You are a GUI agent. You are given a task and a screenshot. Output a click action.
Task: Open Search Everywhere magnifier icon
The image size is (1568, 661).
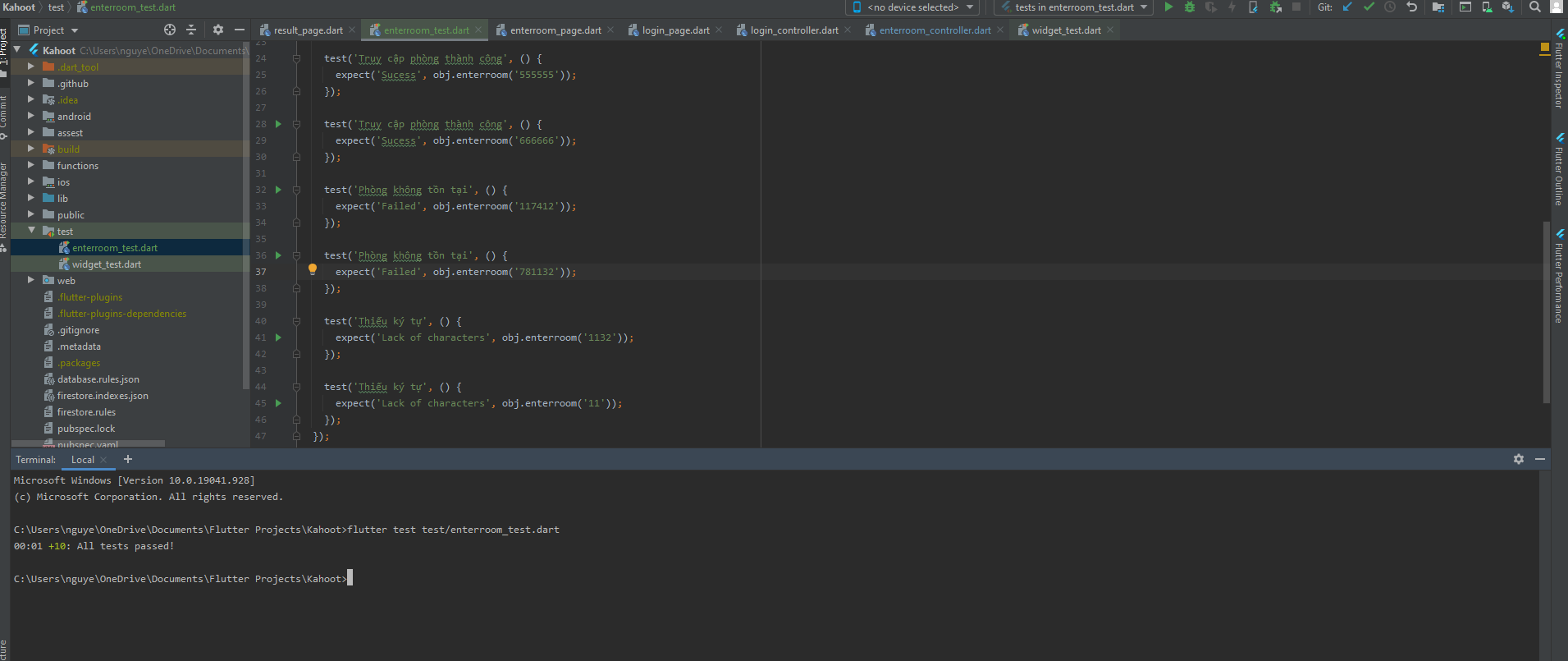[1535, 7]
